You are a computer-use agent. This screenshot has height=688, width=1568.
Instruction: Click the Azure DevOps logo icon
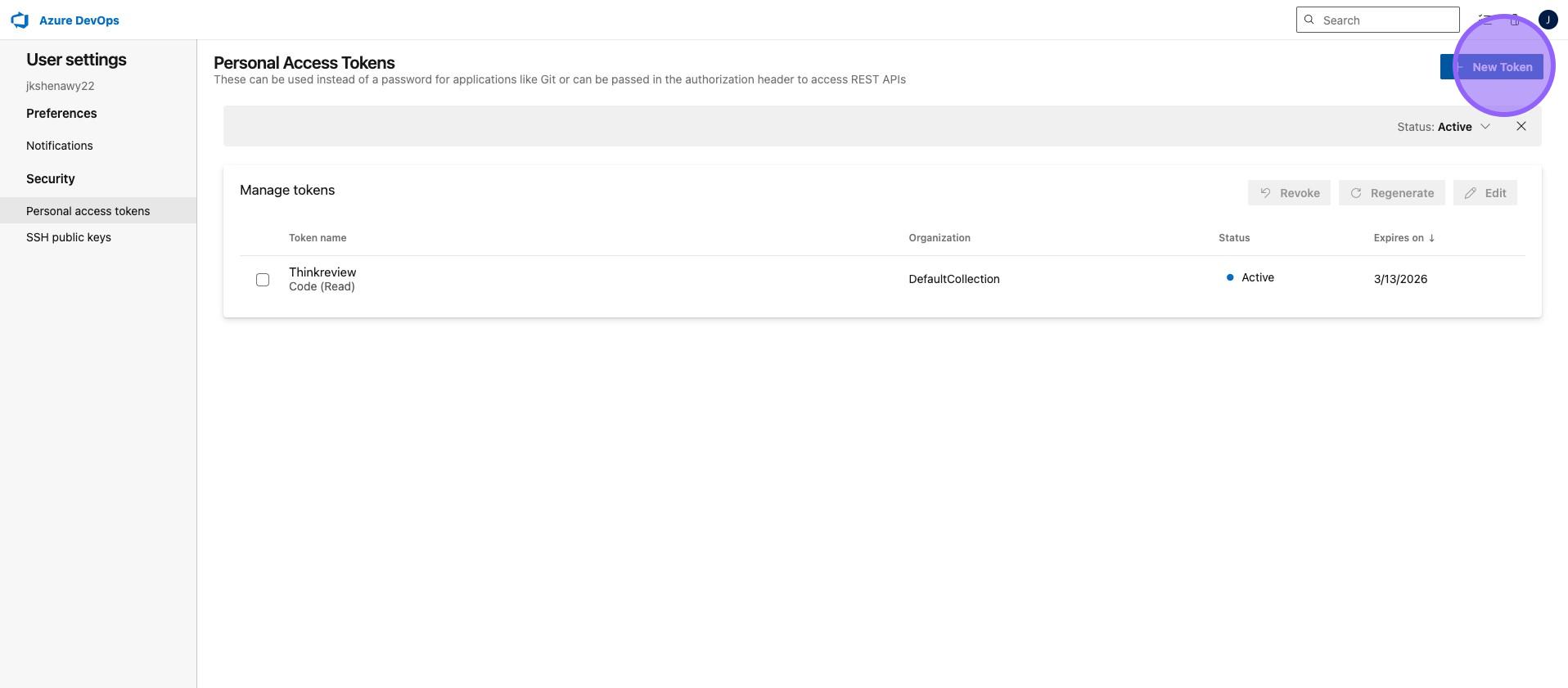pos(20,20)
